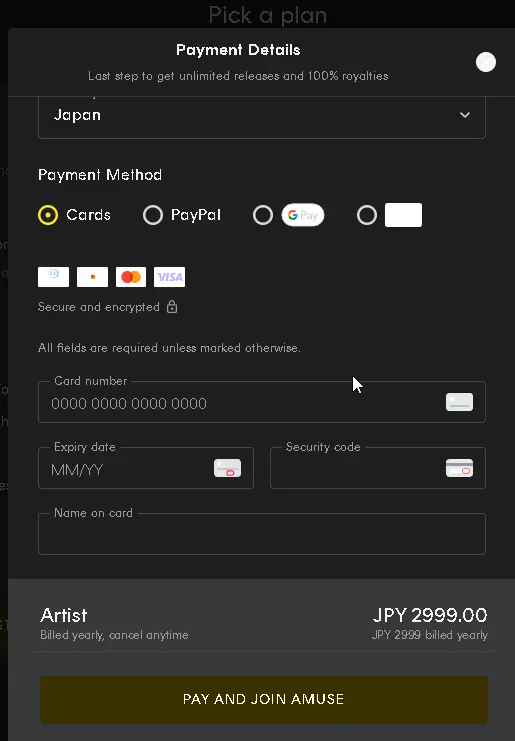Open the country dropdown showing Japan
515x741 pixels.
click(x=262, y=116)
